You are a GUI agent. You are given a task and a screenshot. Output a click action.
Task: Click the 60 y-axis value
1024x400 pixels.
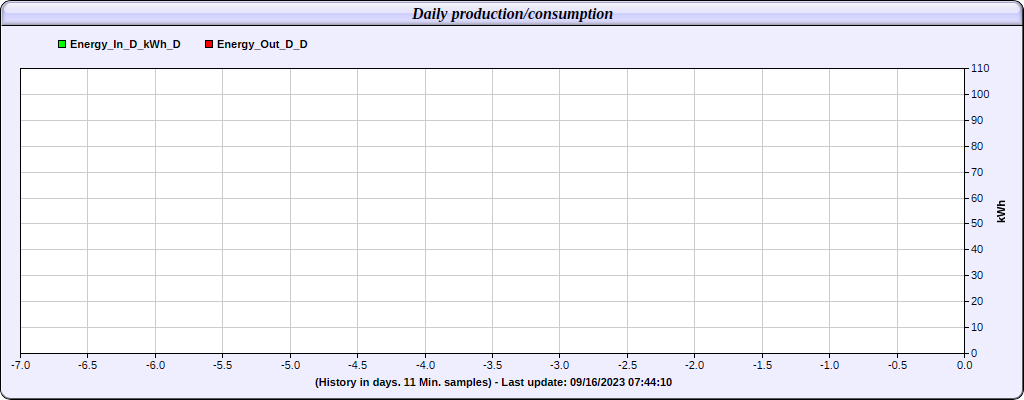point(978,198)
